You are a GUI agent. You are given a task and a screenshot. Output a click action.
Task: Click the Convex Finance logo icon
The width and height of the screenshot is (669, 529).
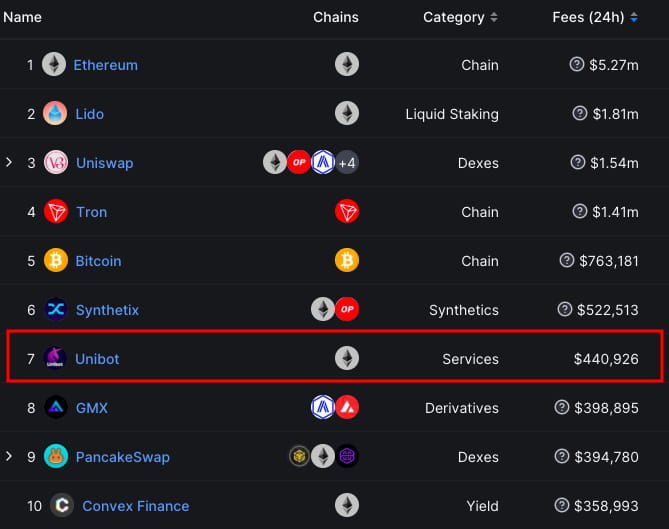tap(63, 506)
